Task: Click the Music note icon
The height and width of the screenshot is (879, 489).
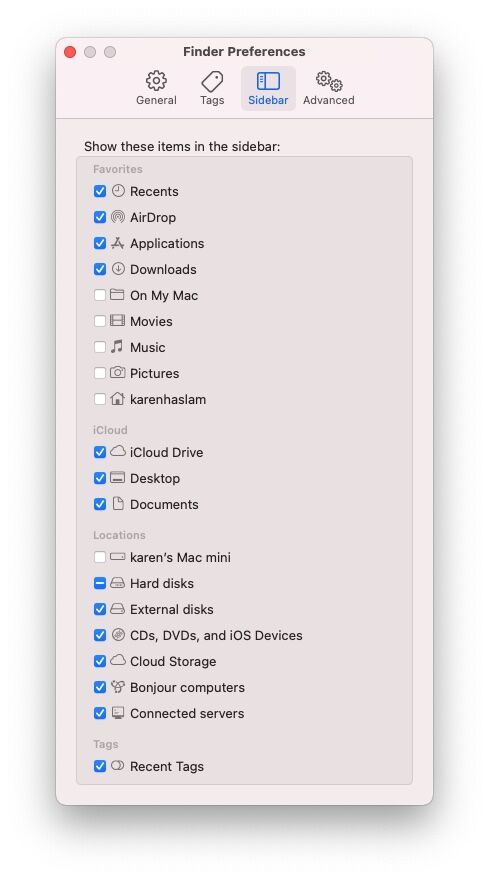Action: coord(117,346)
